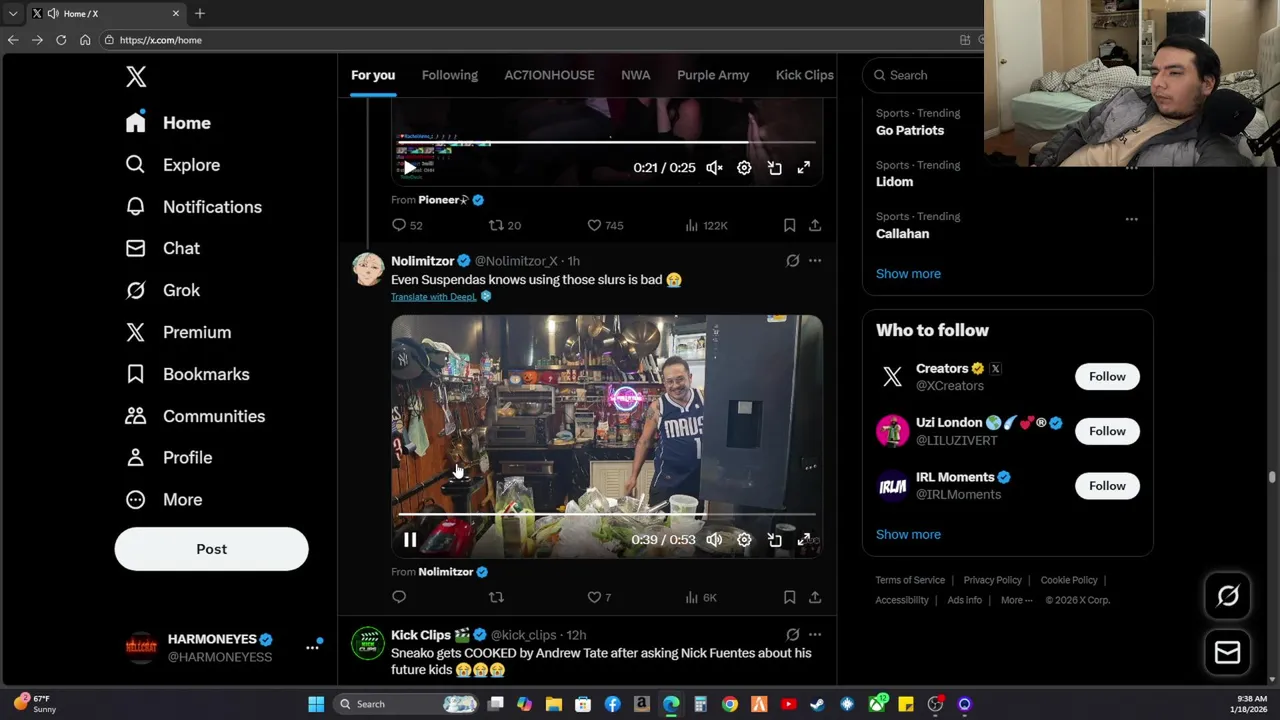This screenshot has height=720, width=1280.
Task: Switch to AC7IONHOUSE tab
Action: [x=549, y=75]
